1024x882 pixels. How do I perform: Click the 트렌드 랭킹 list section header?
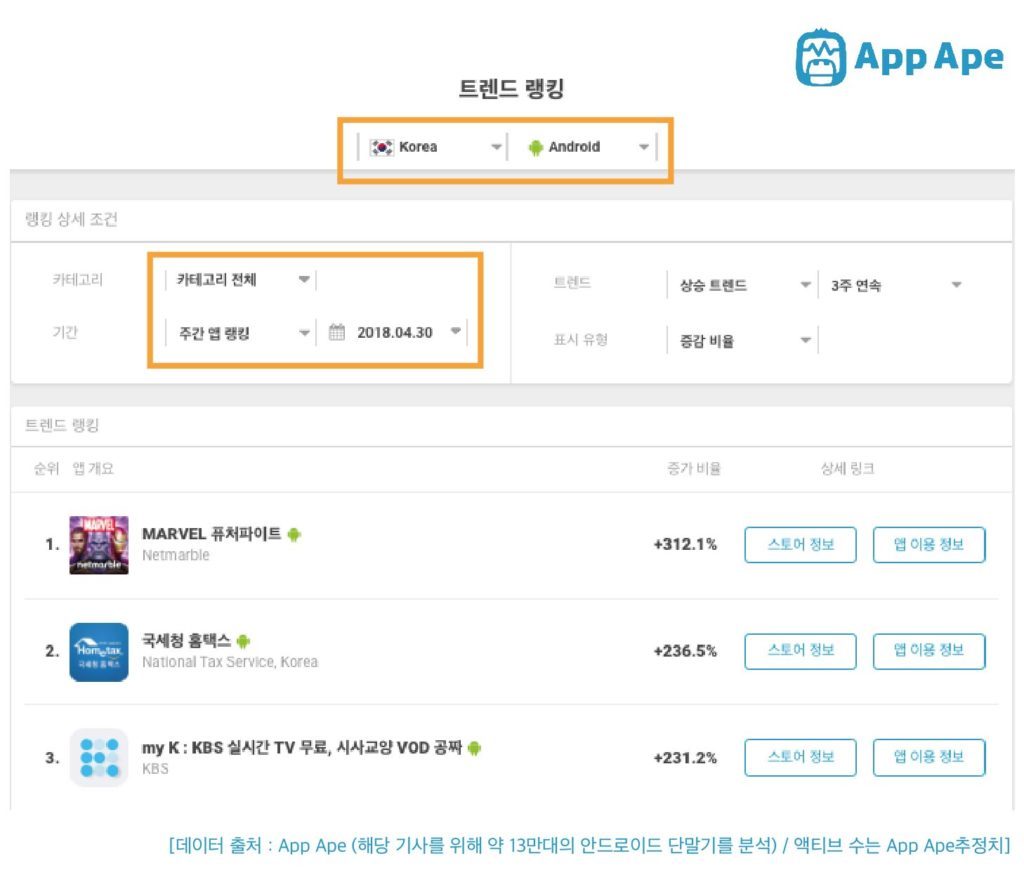tap(61, 426)
